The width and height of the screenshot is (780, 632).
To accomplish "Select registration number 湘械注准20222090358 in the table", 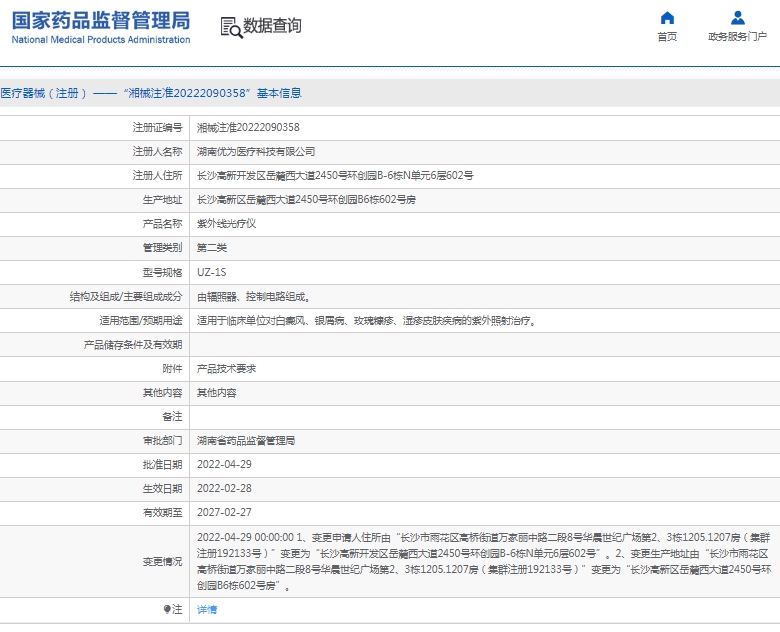I will (x=247, y=128).
